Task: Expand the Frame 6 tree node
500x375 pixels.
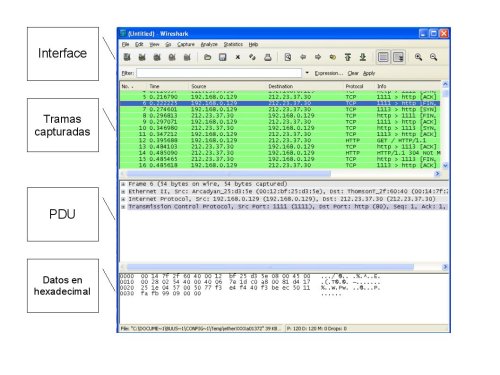Action: [123, 184]
